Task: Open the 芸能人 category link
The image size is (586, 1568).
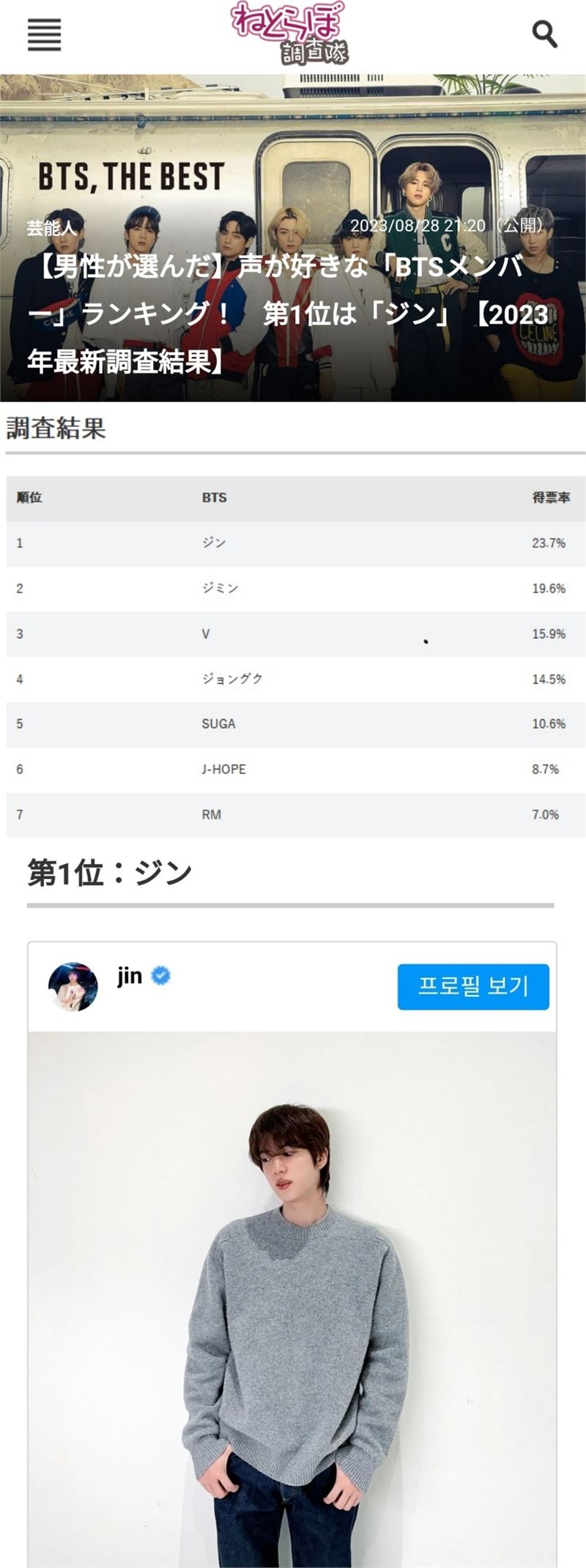Action: click(x=52, y=227)
